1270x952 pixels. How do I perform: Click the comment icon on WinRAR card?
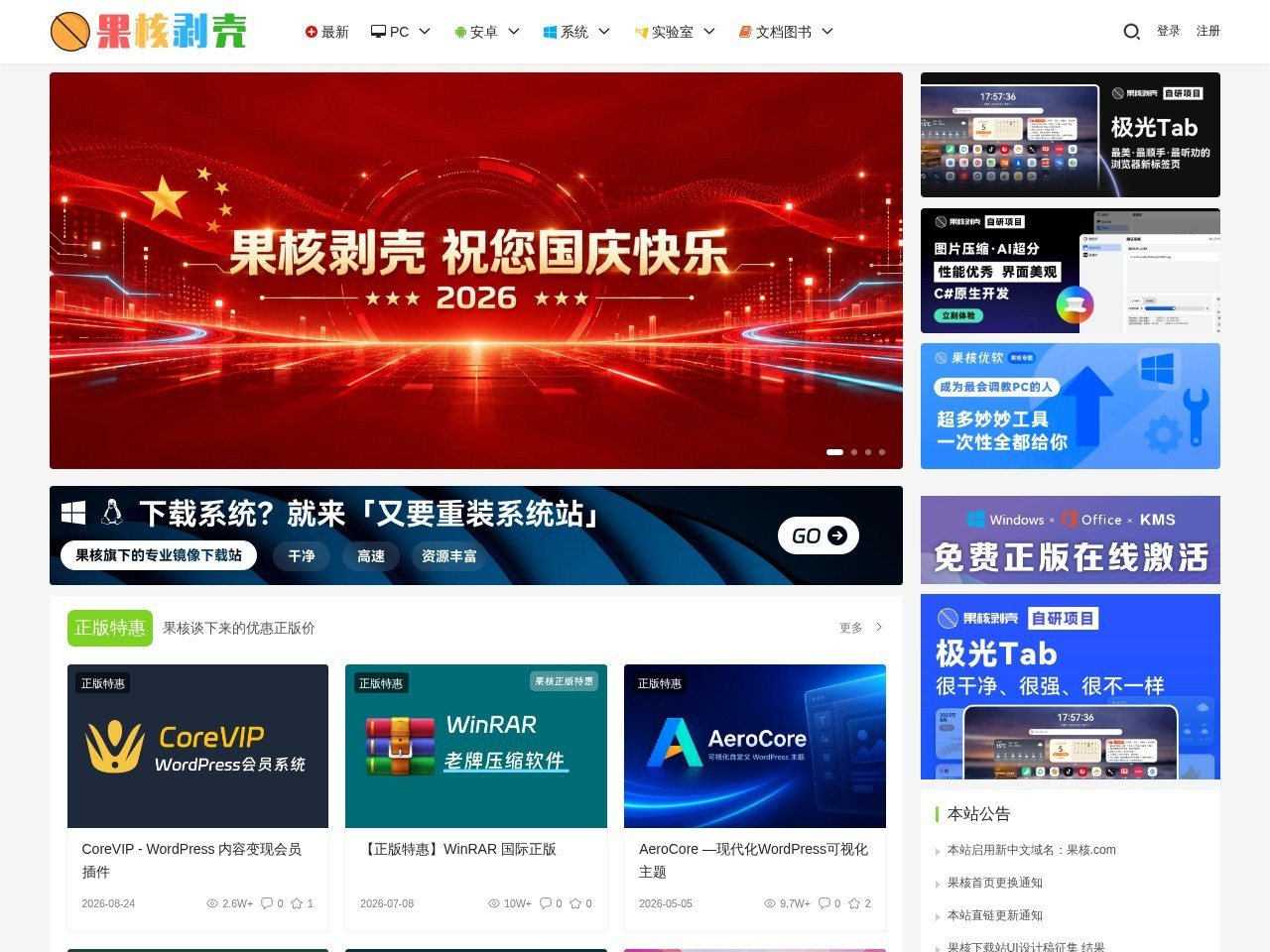click(546, 903)
